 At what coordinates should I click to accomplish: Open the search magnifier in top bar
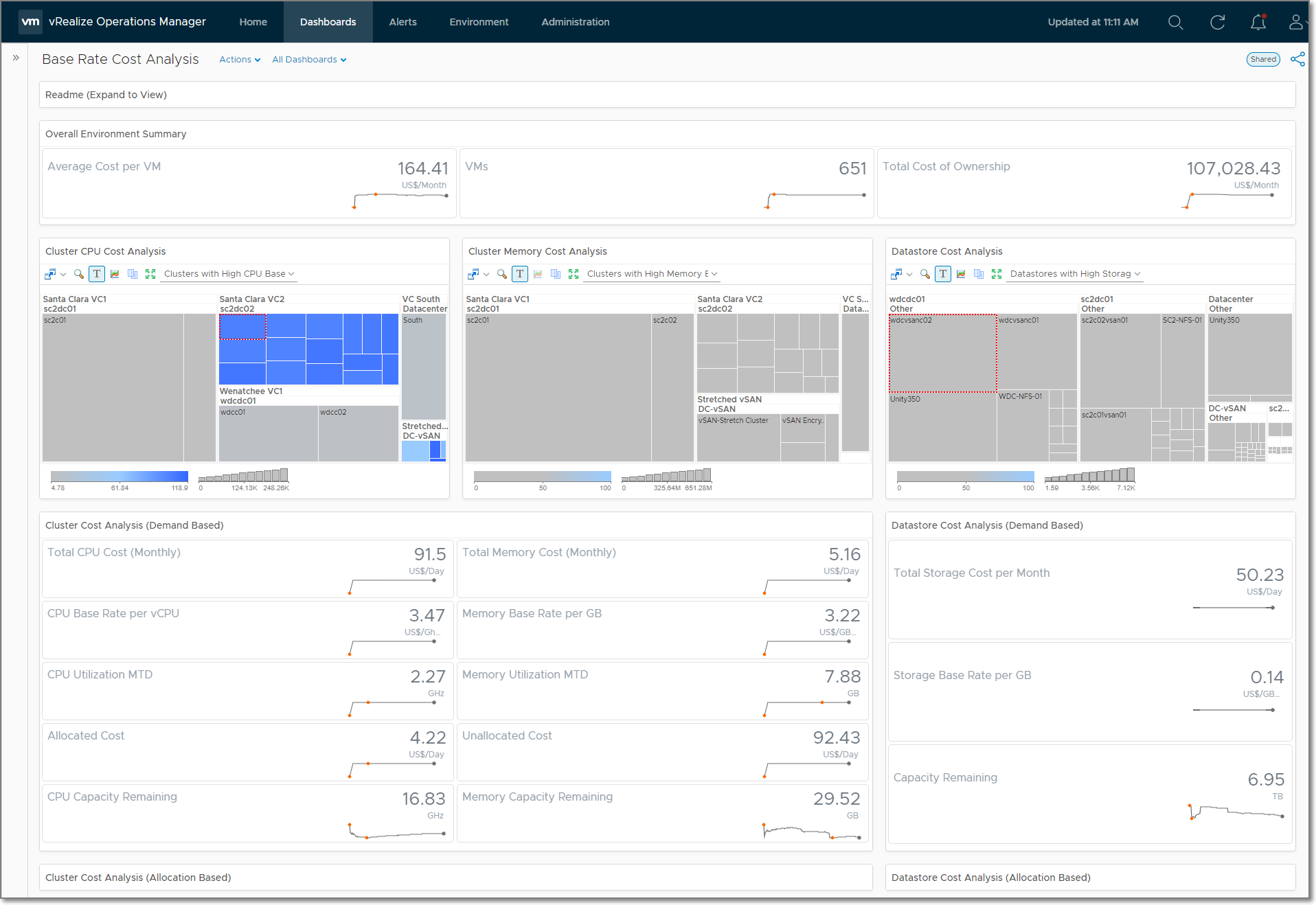1175,22
